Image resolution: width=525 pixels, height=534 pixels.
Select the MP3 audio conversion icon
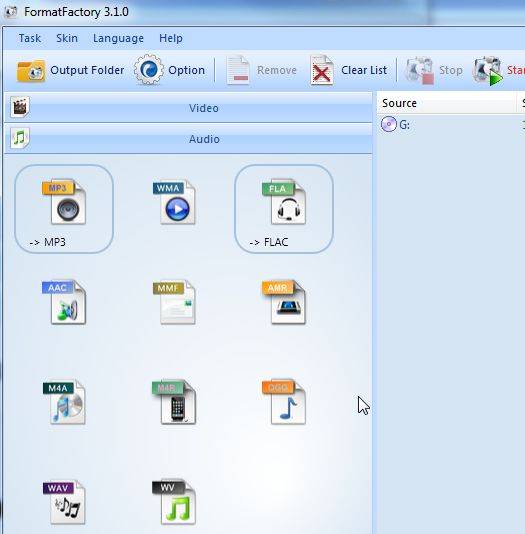[64, 209]
